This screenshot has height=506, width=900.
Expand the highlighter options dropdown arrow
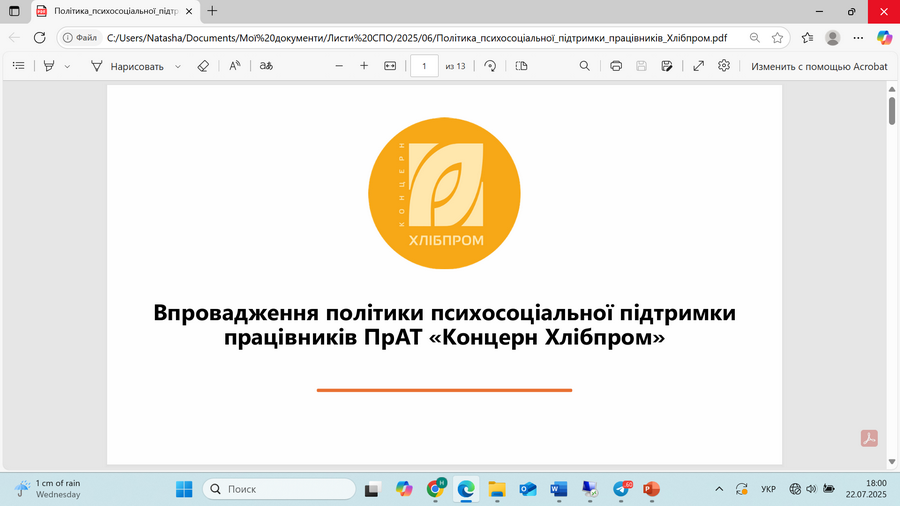(x=67, y=67)
